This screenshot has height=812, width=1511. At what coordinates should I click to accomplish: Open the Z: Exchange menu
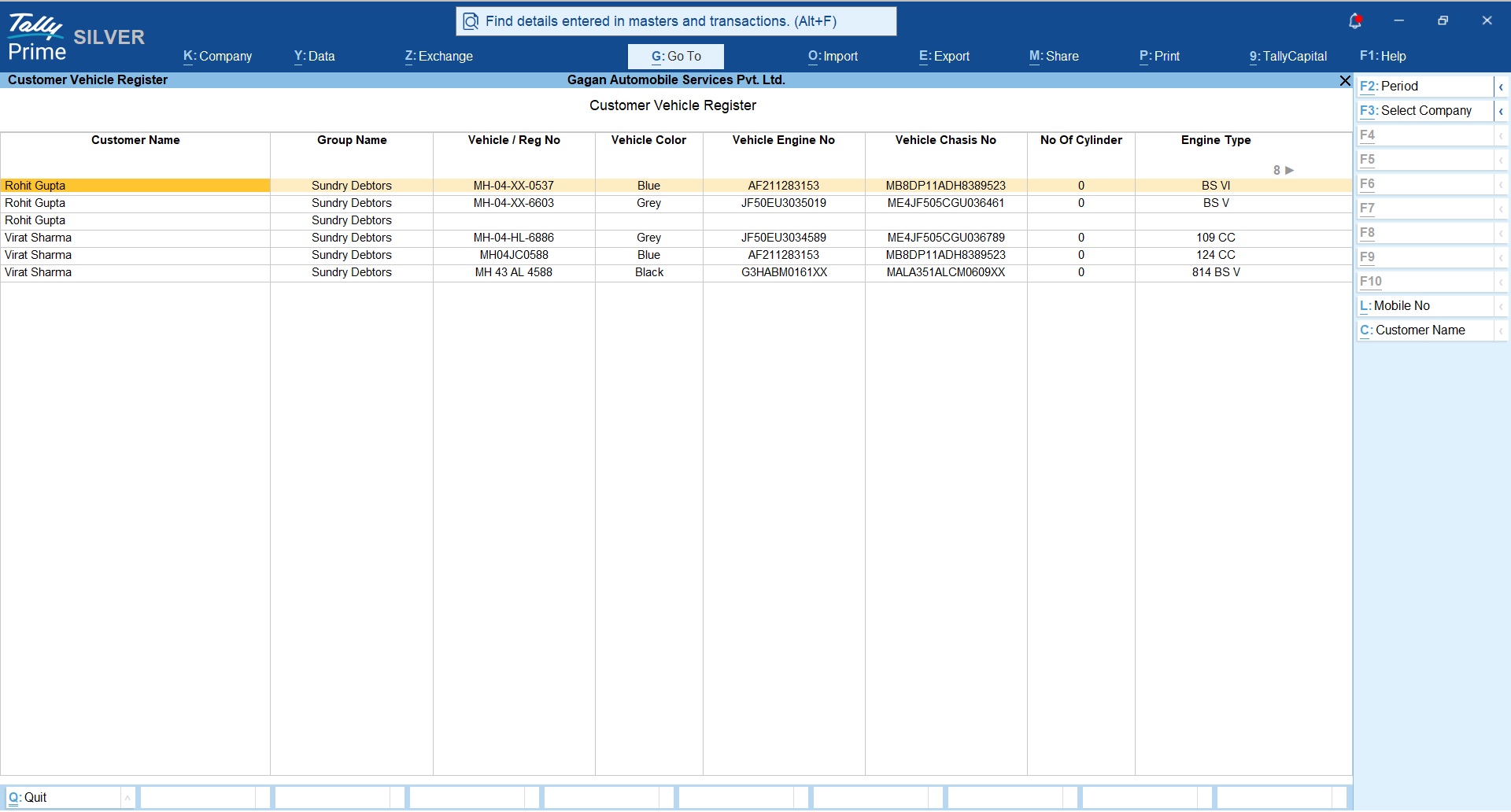pos(438,57)
